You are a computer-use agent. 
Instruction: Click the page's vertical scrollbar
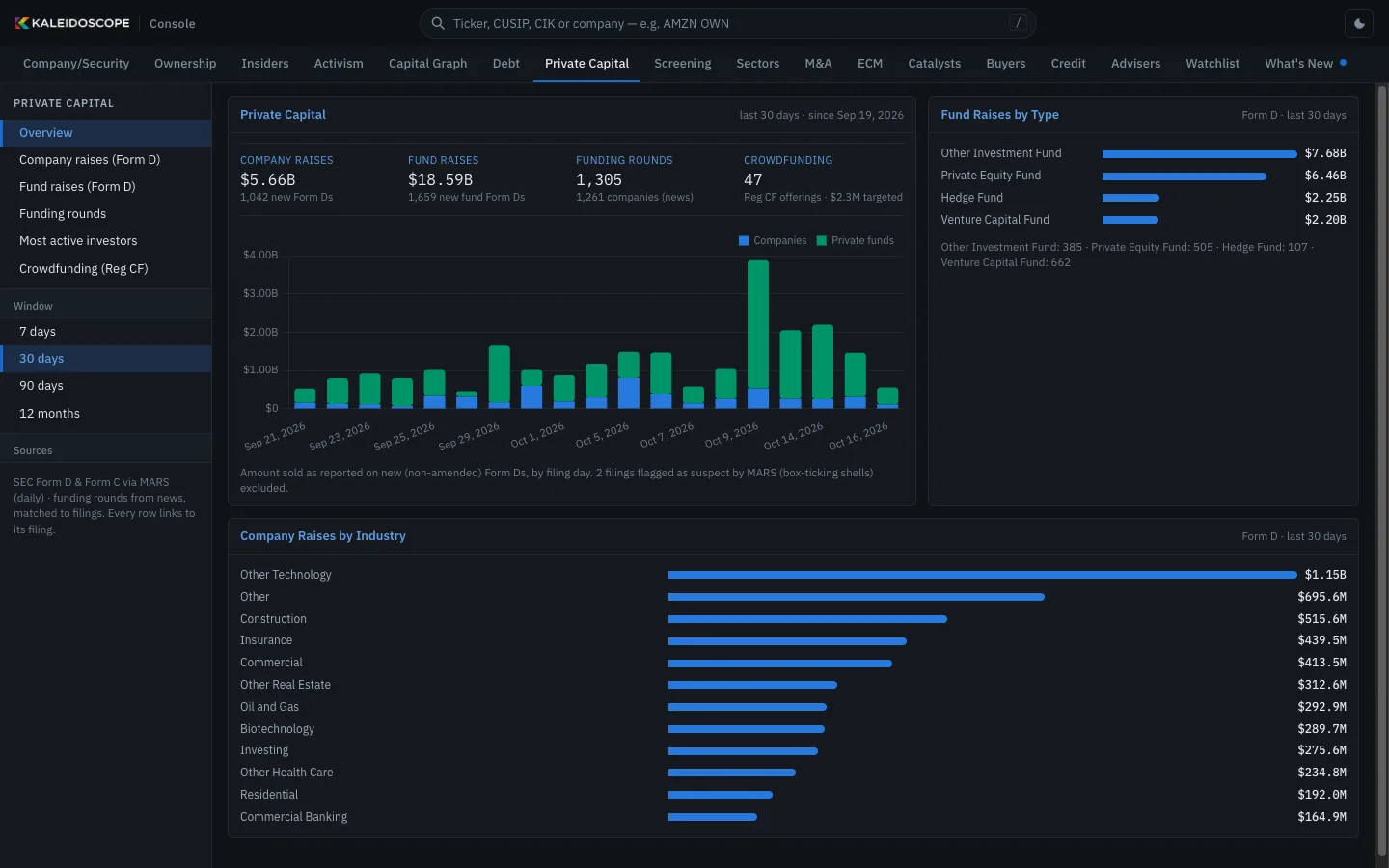[x=1382, y=471]
